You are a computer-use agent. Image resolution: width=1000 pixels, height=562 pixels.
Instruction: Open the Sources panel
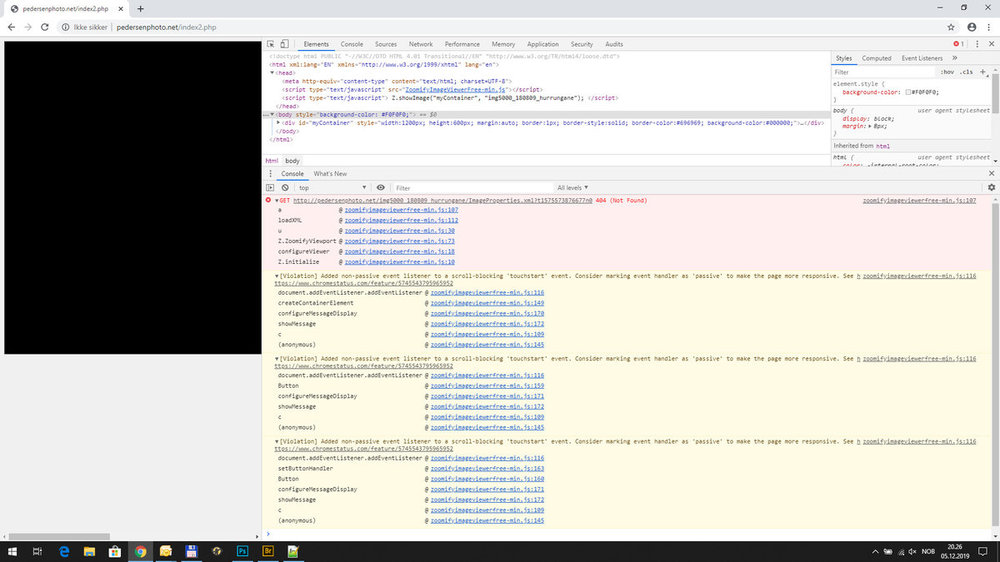[x=385, y=44]
